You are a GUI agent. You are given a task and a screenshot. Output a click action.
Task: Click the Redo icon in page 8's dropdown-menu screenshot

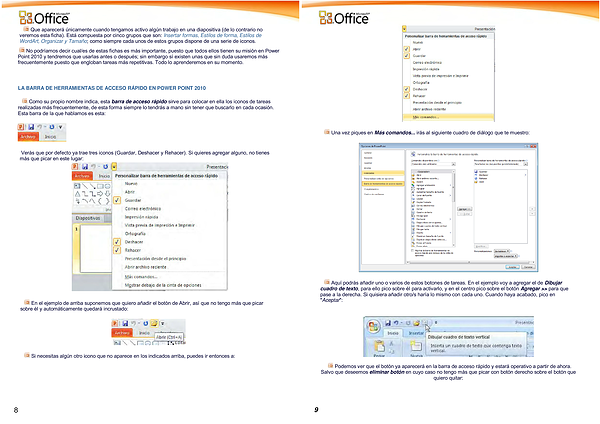(x=105, y=166)
